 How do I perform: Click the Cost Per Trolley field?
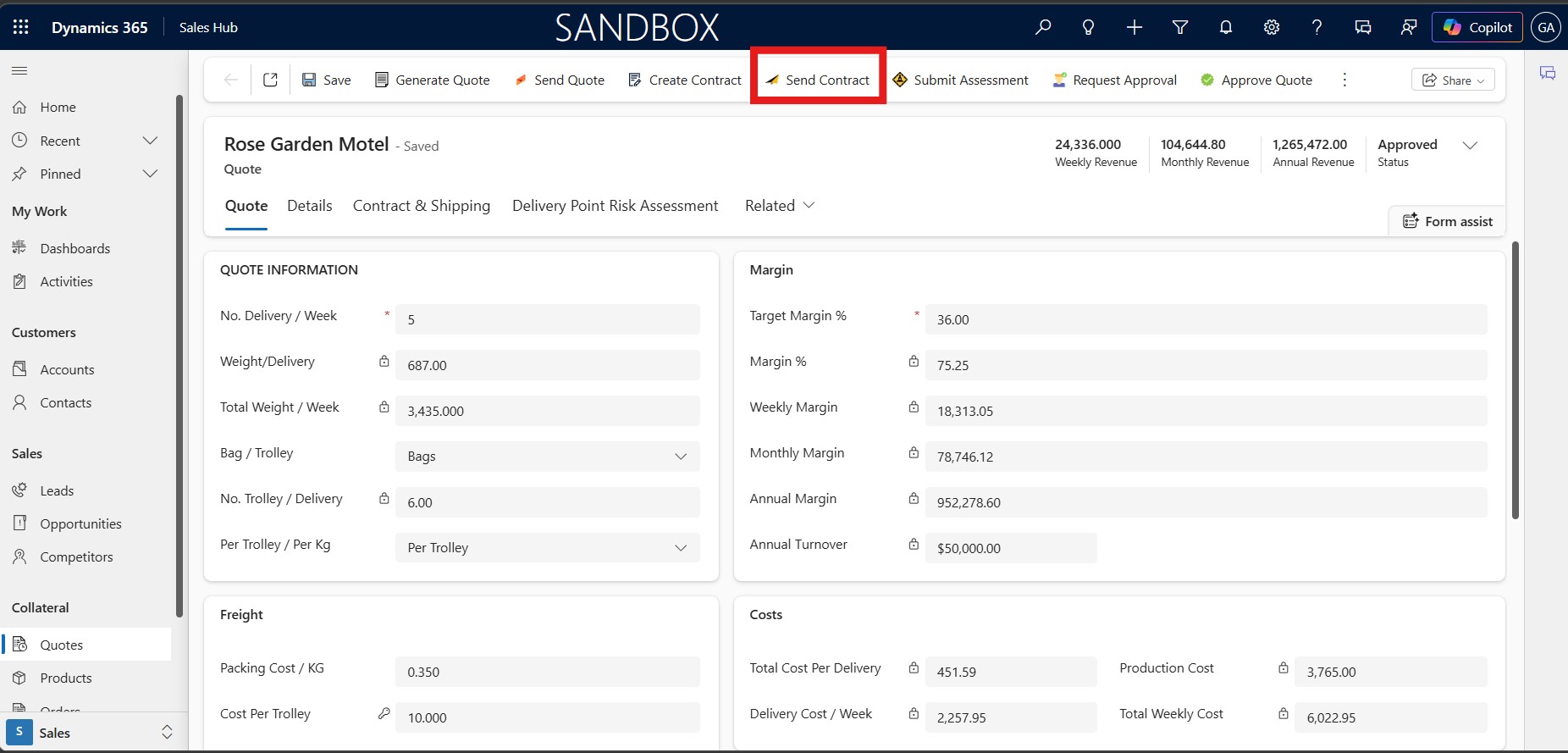(548, 717)
